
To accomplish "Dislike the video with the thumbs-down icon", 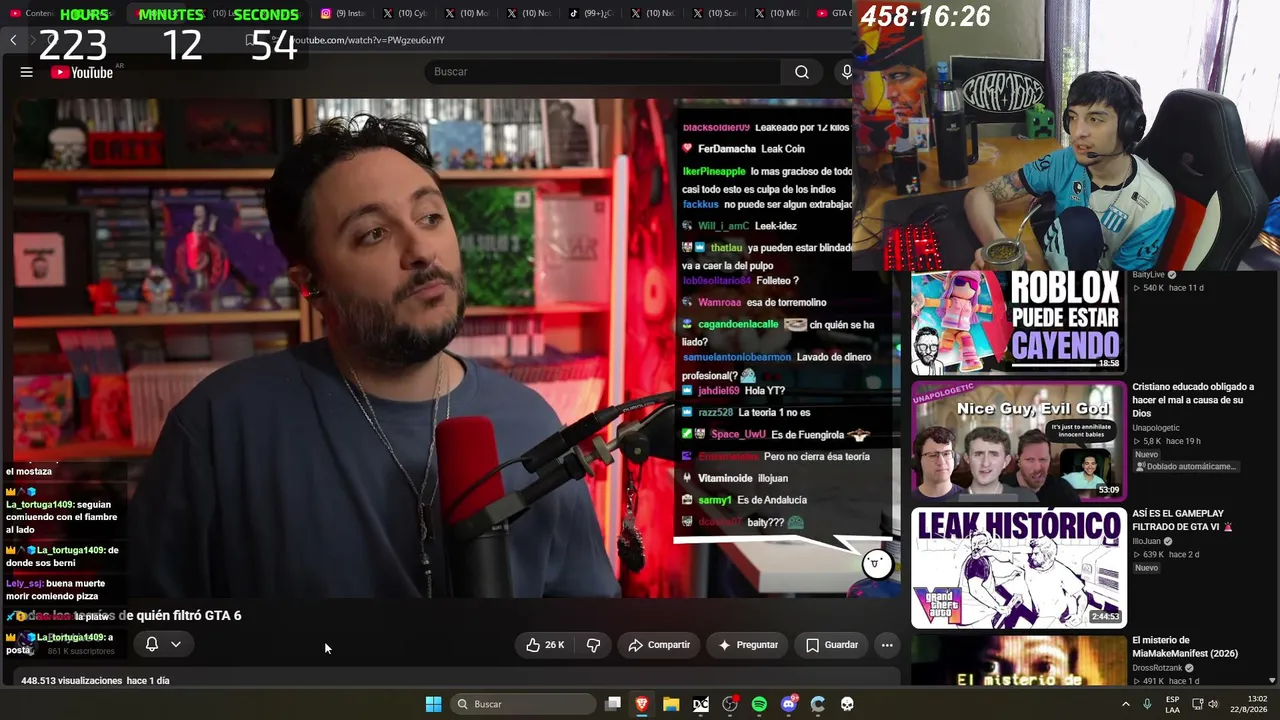I will 593,645.
